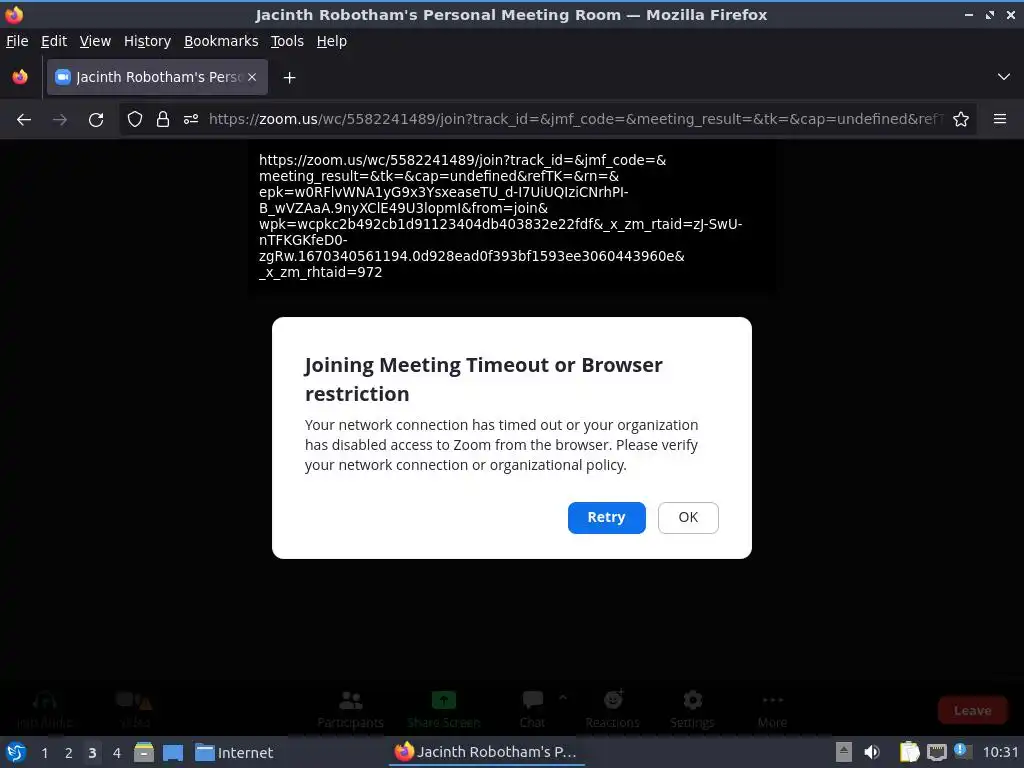The image size is (1024, 768).
Task: Open the Chat panel
Action: point(532,710)
